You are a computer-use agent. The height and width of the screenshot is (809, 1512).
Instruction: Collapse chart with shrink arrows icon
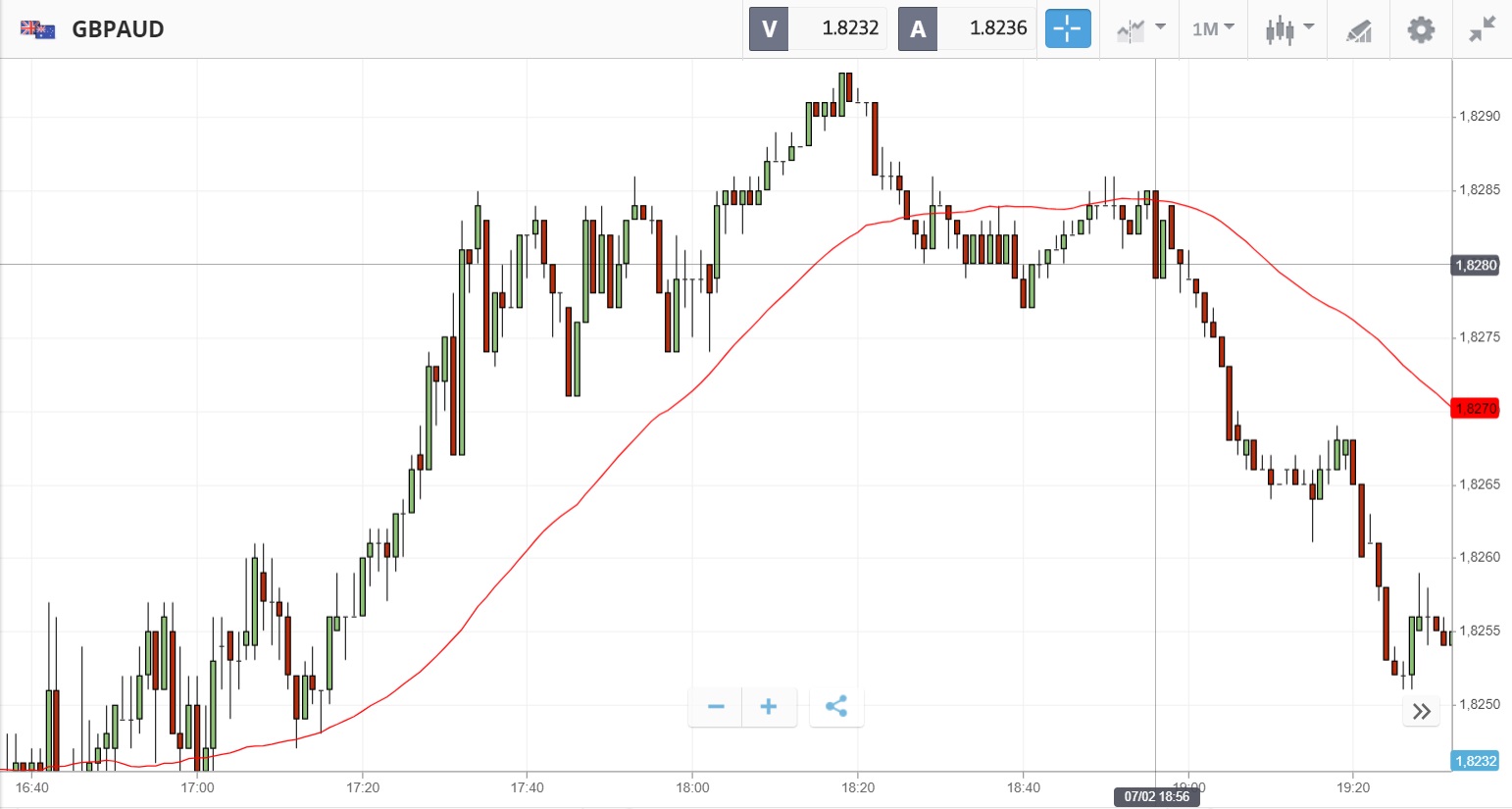click(x=1482, y=29)
